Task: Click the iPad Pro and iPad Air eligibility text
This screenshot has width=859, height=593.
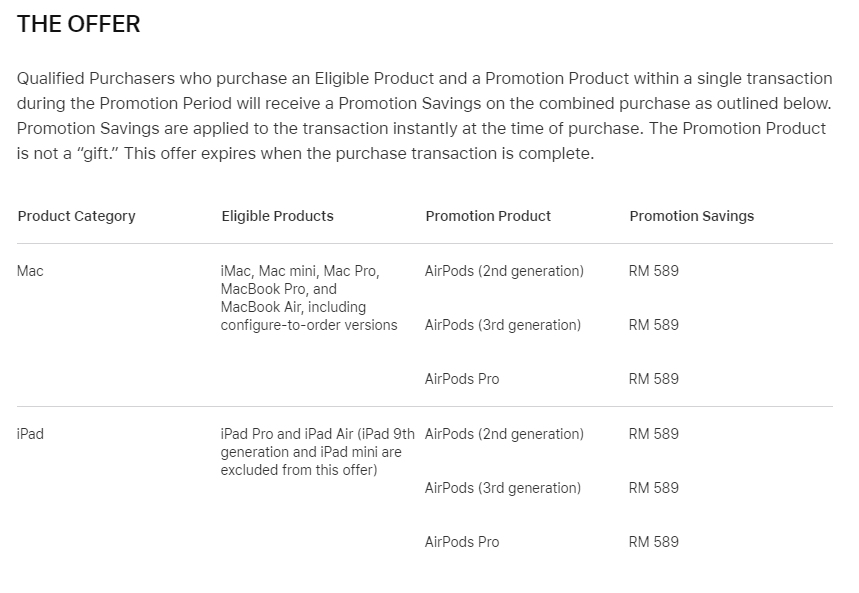Action: pos(316,452)
